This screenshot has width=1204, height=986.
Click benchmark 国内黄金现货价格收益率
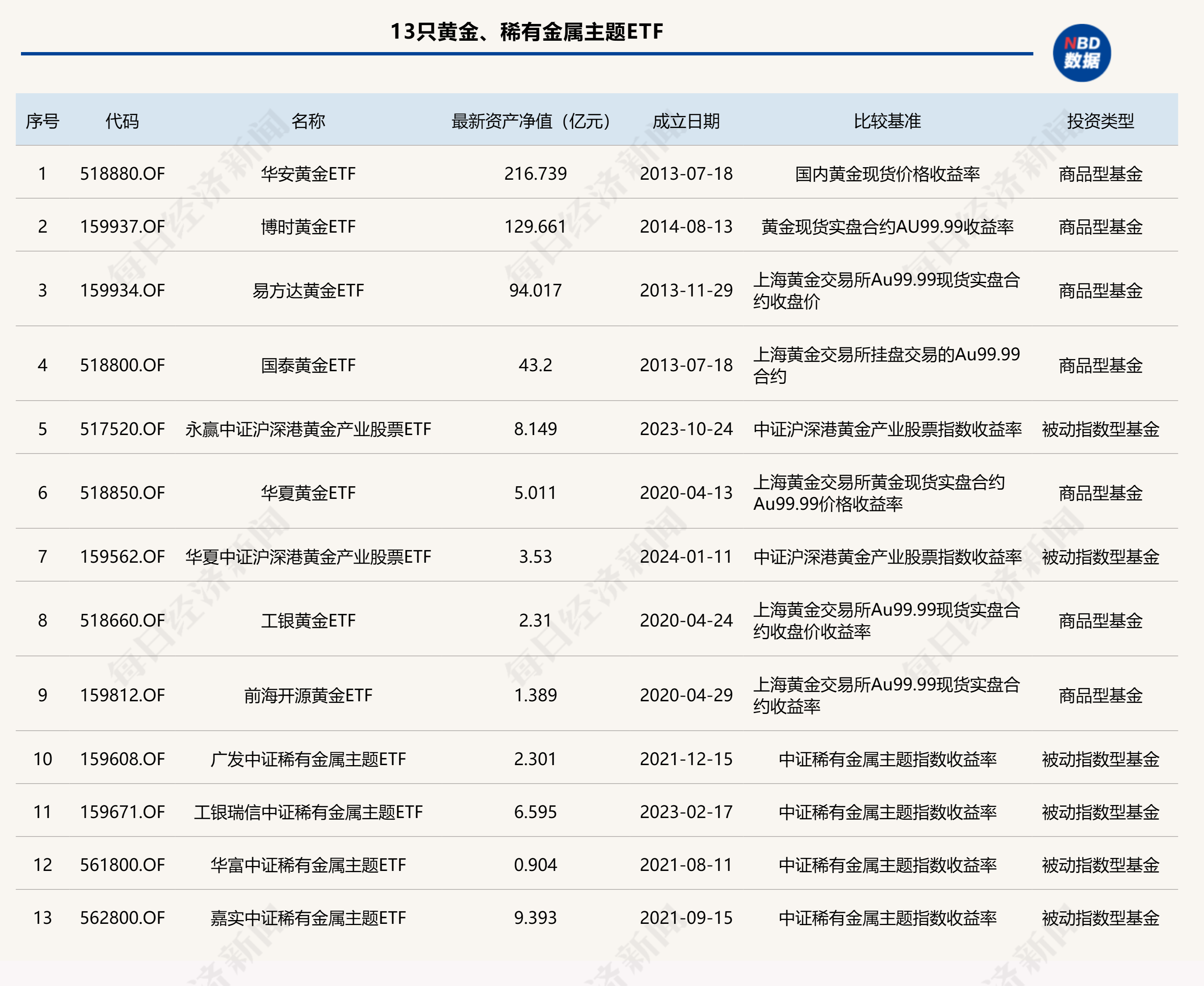[887, 174]
